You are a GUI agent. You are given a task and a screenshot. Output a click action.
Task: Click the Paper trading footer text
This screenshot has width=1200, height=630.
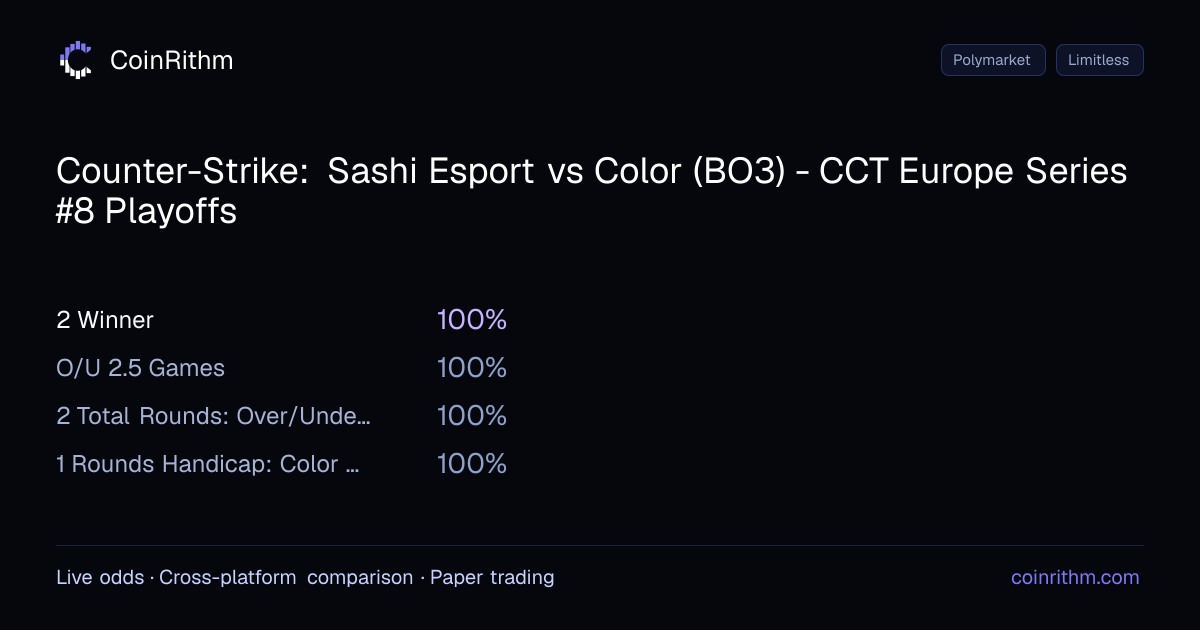point(492,577)
